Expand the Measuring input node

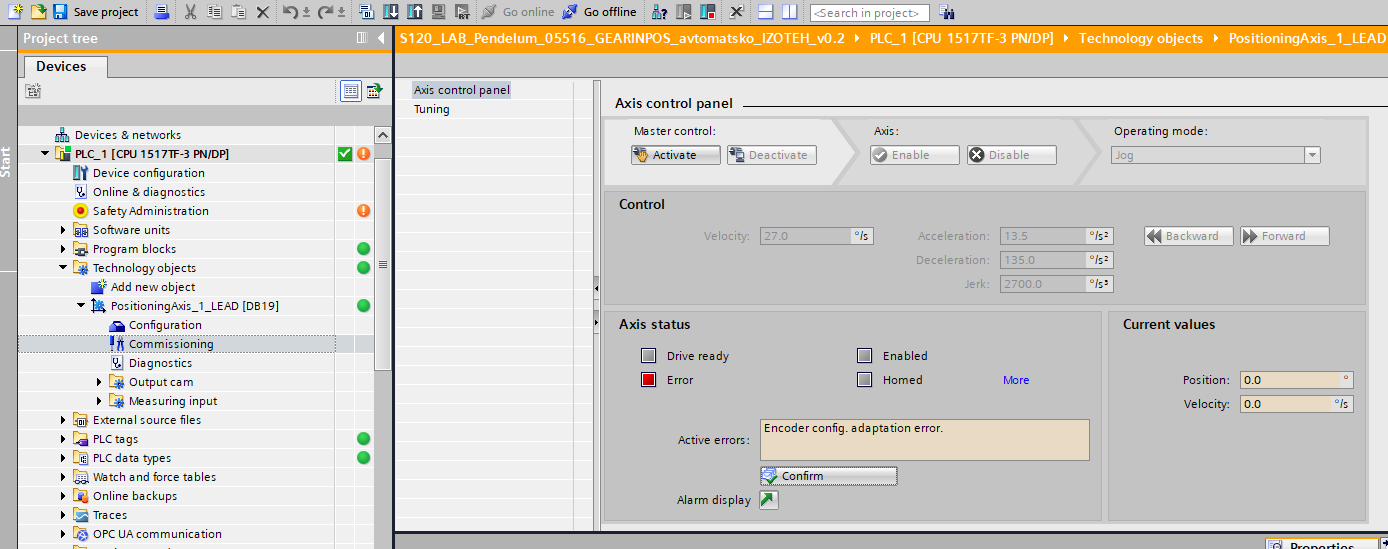[x=99, y=401]
